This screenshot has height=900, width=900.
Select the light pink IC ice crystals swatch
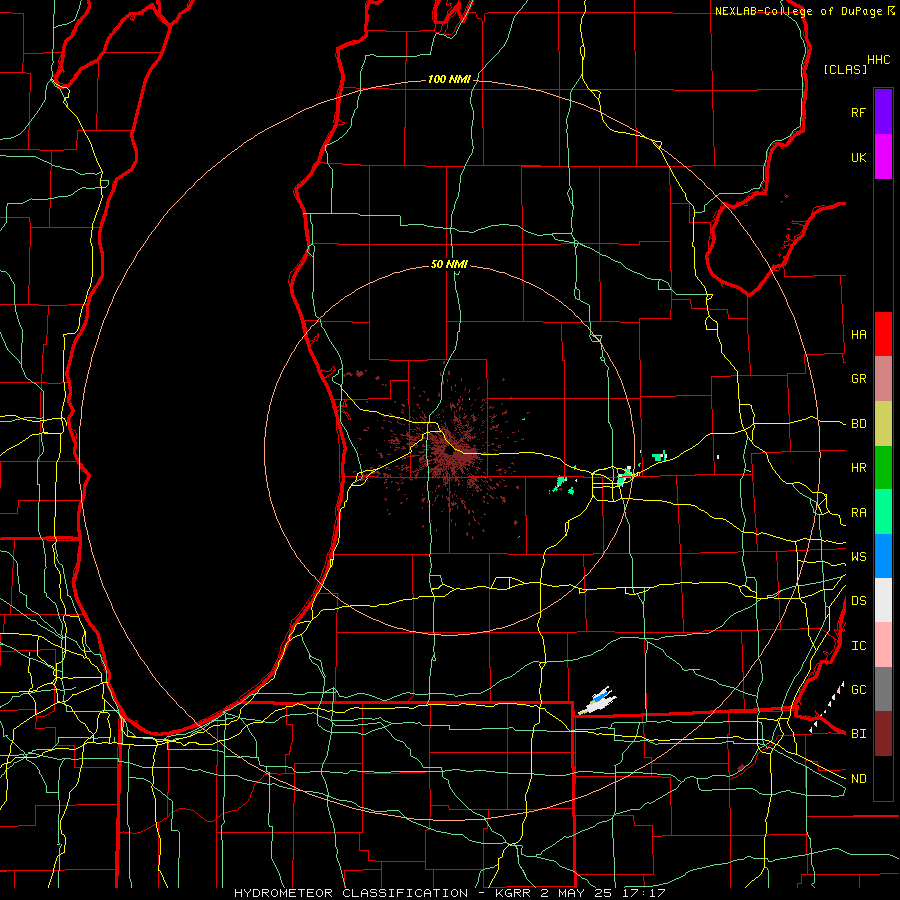tap(883, 645)
